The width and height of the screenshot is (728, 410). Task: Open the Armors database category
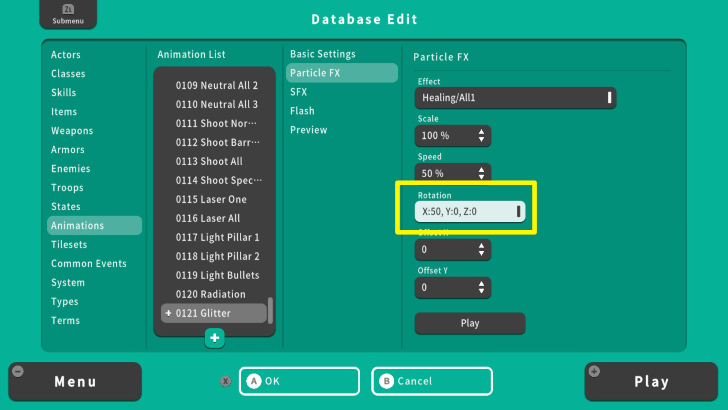click(x=68, y=150)
